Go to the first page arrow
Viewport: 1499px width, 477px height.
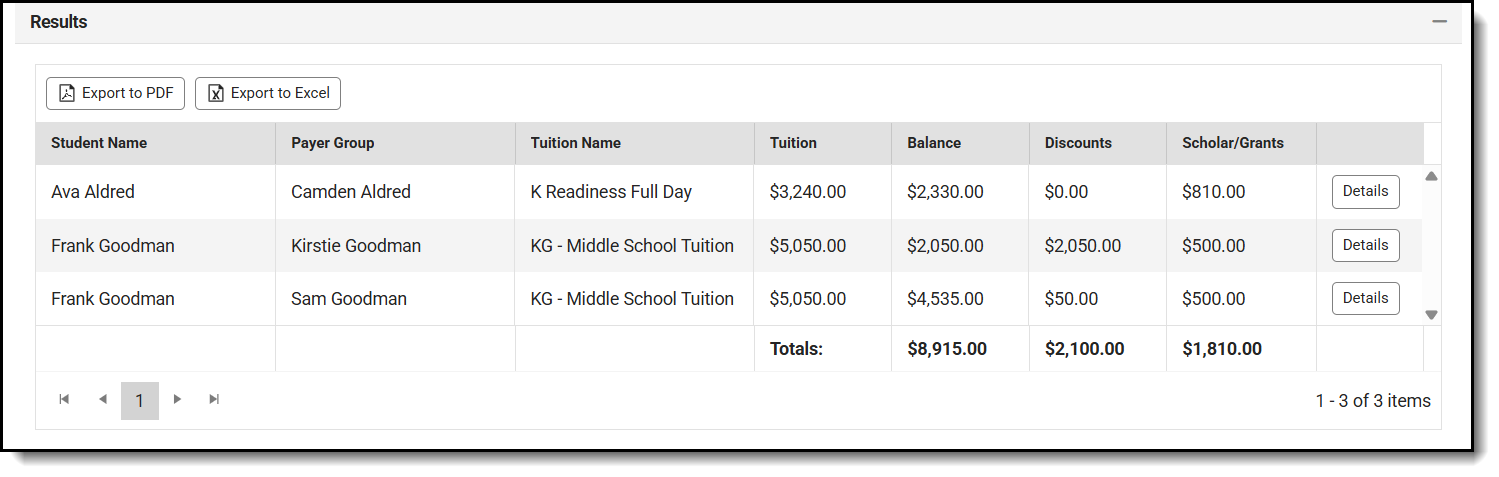[64, 399]
